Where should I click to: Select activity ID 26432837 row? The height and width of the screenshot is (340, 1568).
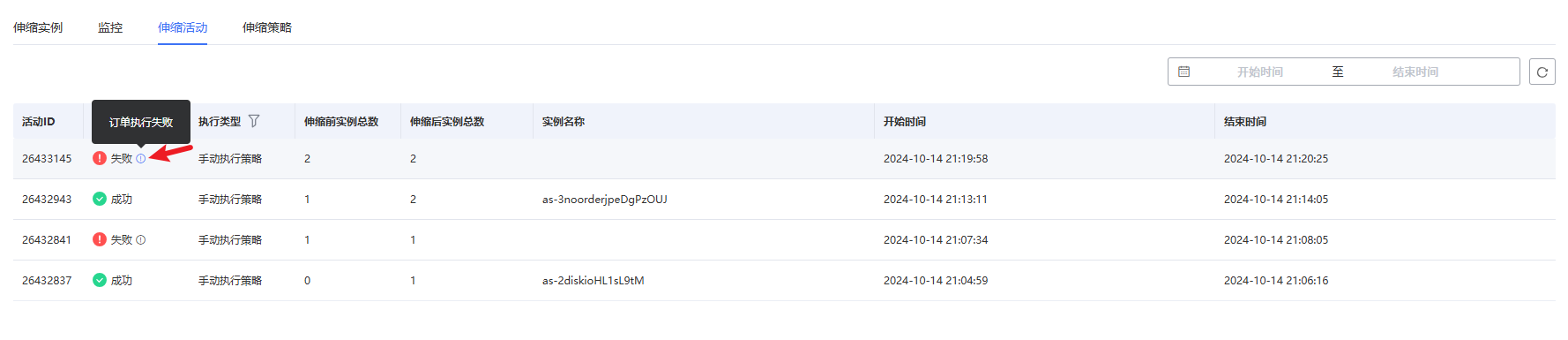[x=784, y=281]
